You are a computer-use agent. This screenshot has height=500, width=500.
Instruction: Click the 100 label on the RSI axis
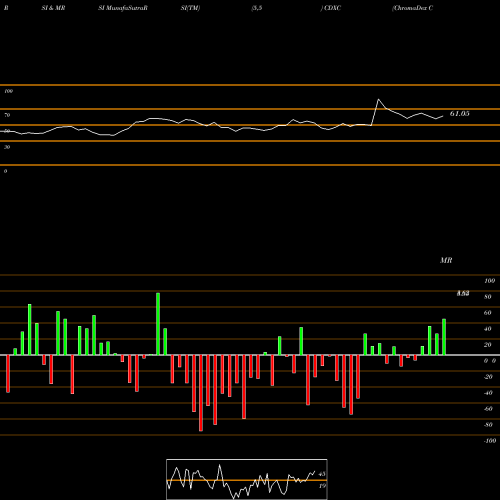click(x=9, y=91)
